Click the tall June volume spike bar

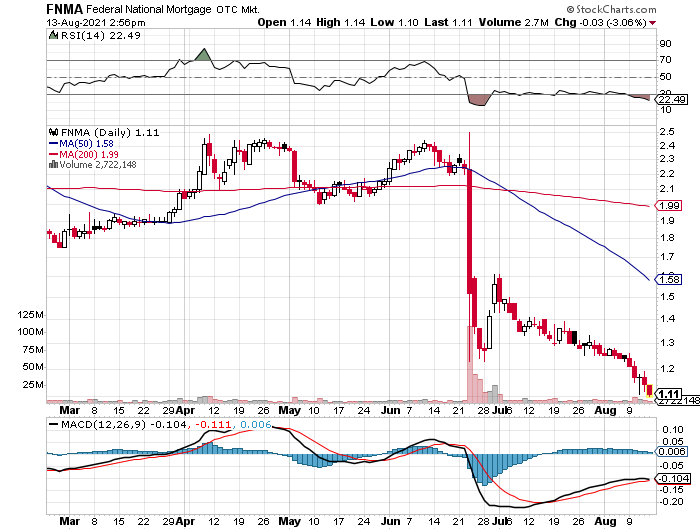[470, 364]
